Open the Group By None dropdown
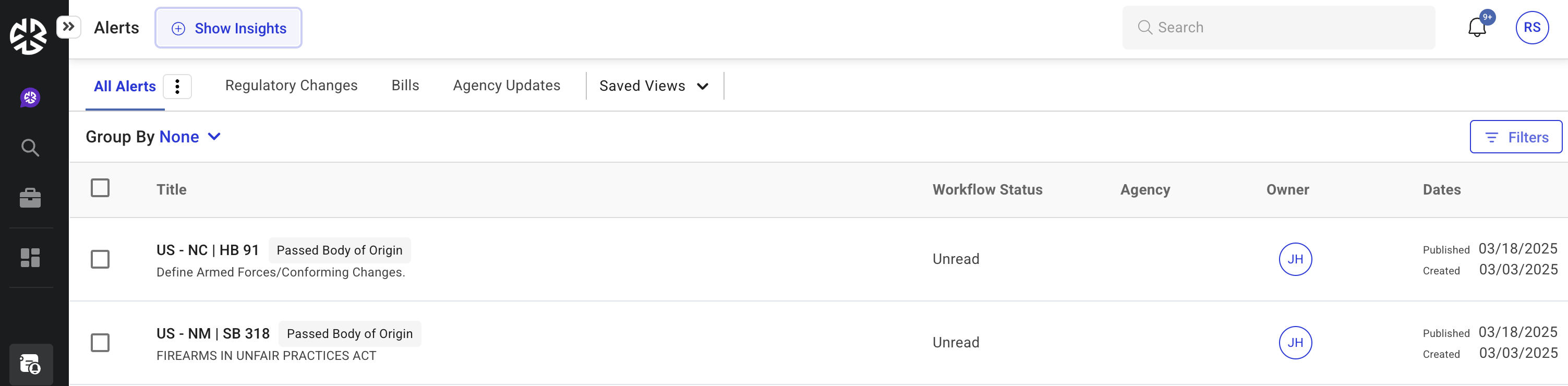The height and width of the screenshot is (386, 1568). [189, 137]
